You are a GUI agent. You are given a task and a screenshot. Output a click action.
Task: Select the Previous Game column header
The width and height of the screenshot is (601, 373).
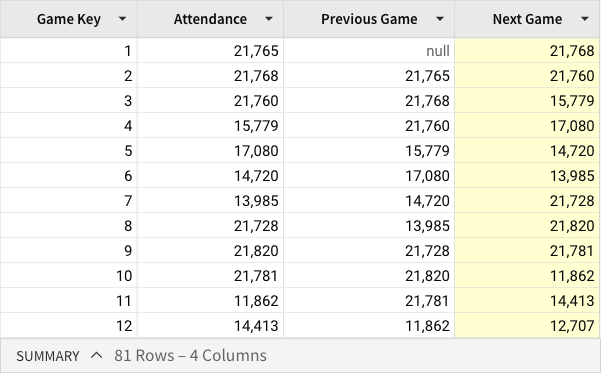[x=369, y=19]
